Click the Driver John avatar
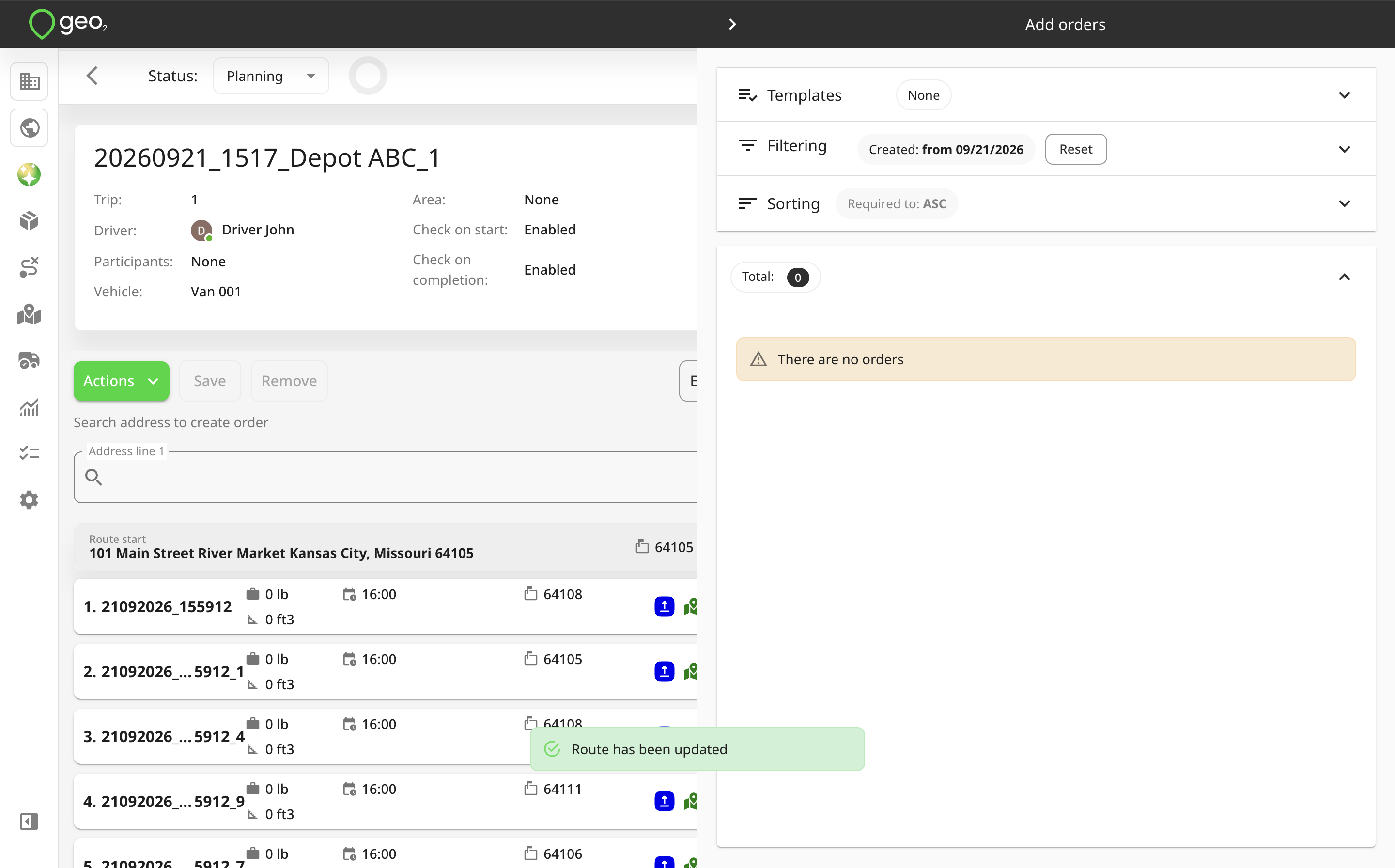This screenshot has width=1395, height=868. pos(201,230)
